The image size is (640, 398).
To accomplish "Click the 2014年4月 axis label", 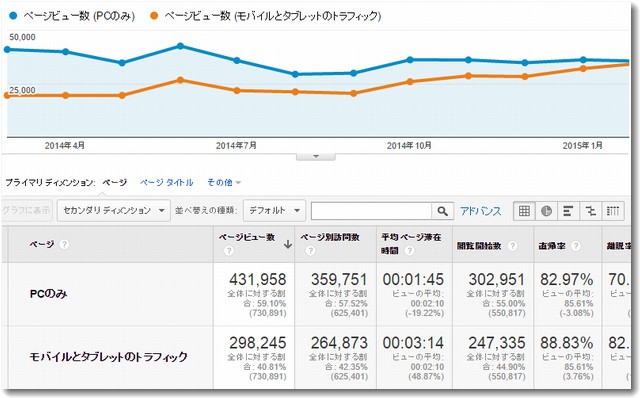I will (64, 145).
